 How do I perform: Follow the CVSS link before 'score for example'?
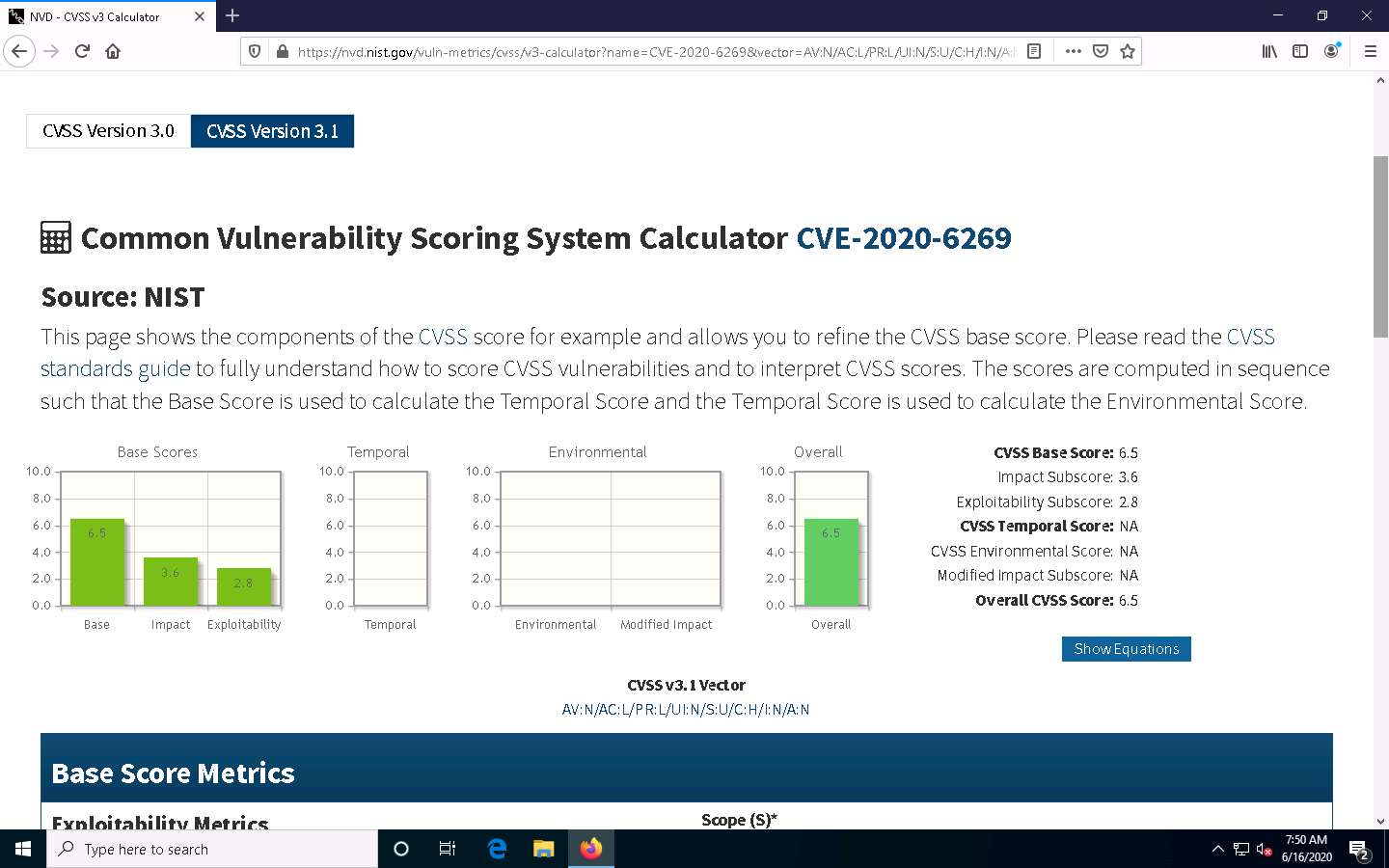(x=443, y=337)
